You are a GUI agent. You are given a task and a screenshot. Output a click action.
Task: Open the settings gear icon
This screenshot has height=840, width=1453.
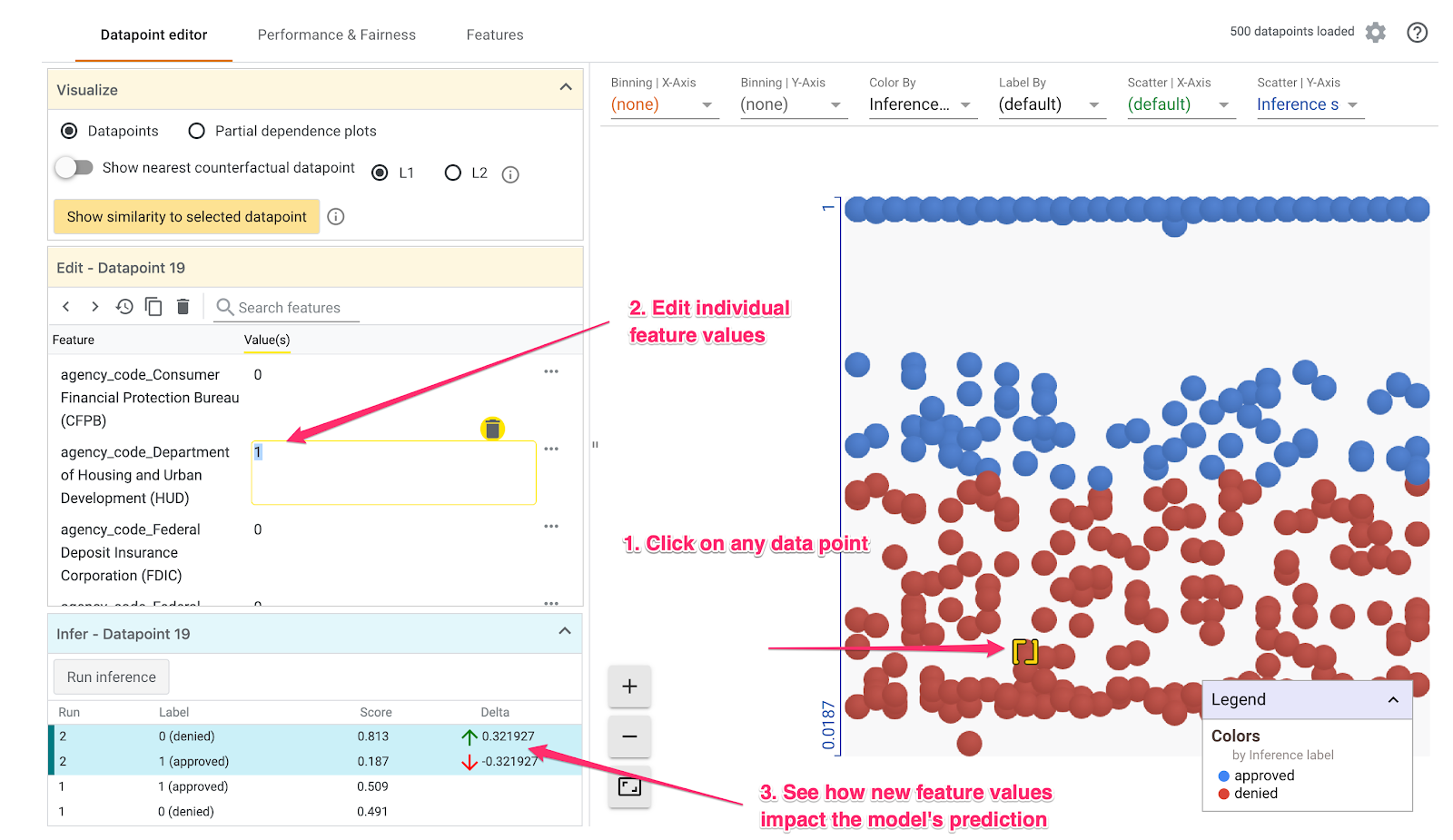click(1376, 33)
